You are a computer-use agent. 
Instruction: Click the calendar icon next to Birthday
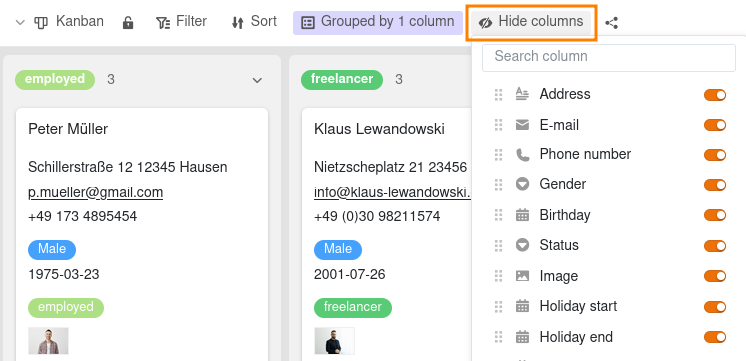coord(522,215)
